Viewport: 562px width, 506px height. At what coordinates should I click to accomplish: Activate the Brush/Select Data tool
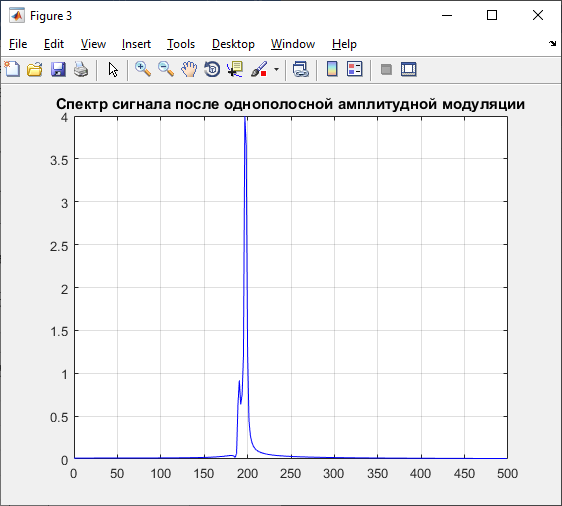click(259, 69)
